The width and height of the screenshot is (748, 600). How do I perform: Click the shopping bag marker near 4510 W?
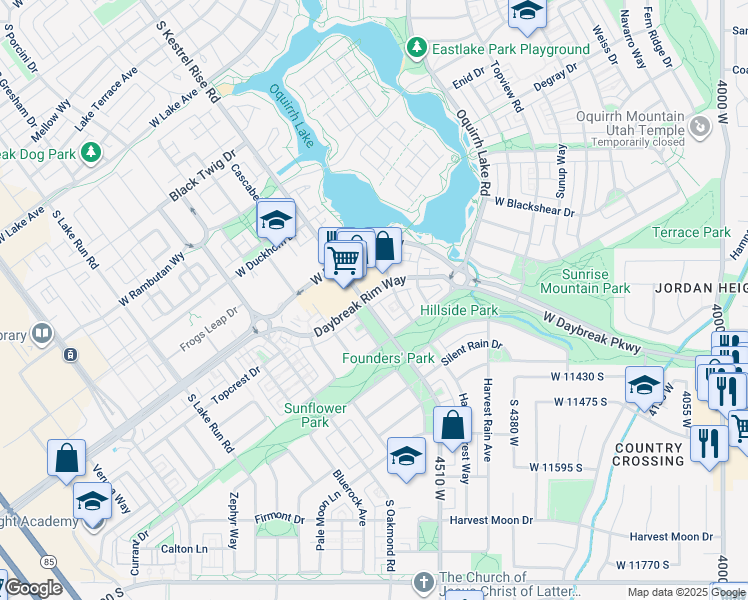[452, 427]
